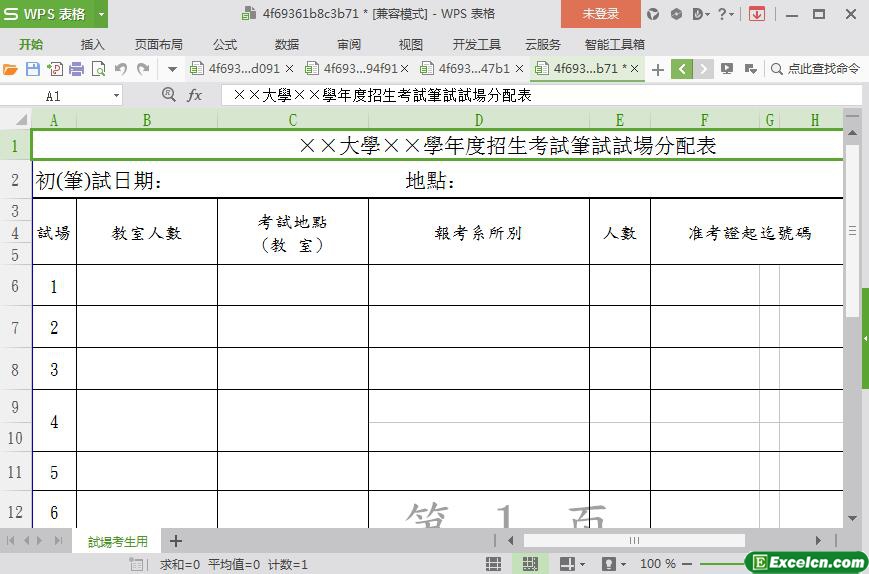Close the 4f693...94f91 document tab
Image resolution: width=869 pixels, height=574 pixels.
click(405, 69)
